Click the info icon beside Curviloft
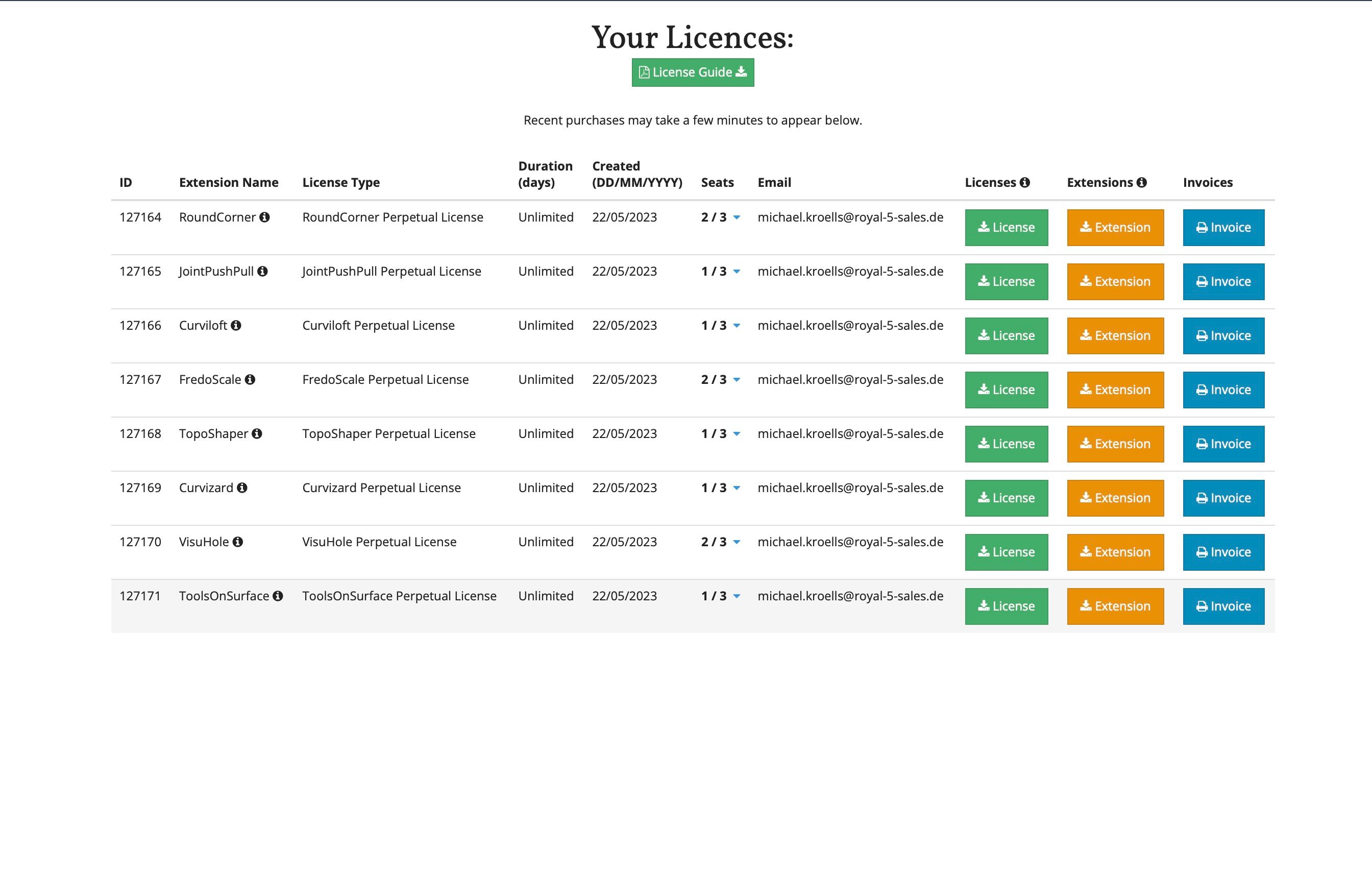The width and height of the screenshot is (1372, 876). 236,325
